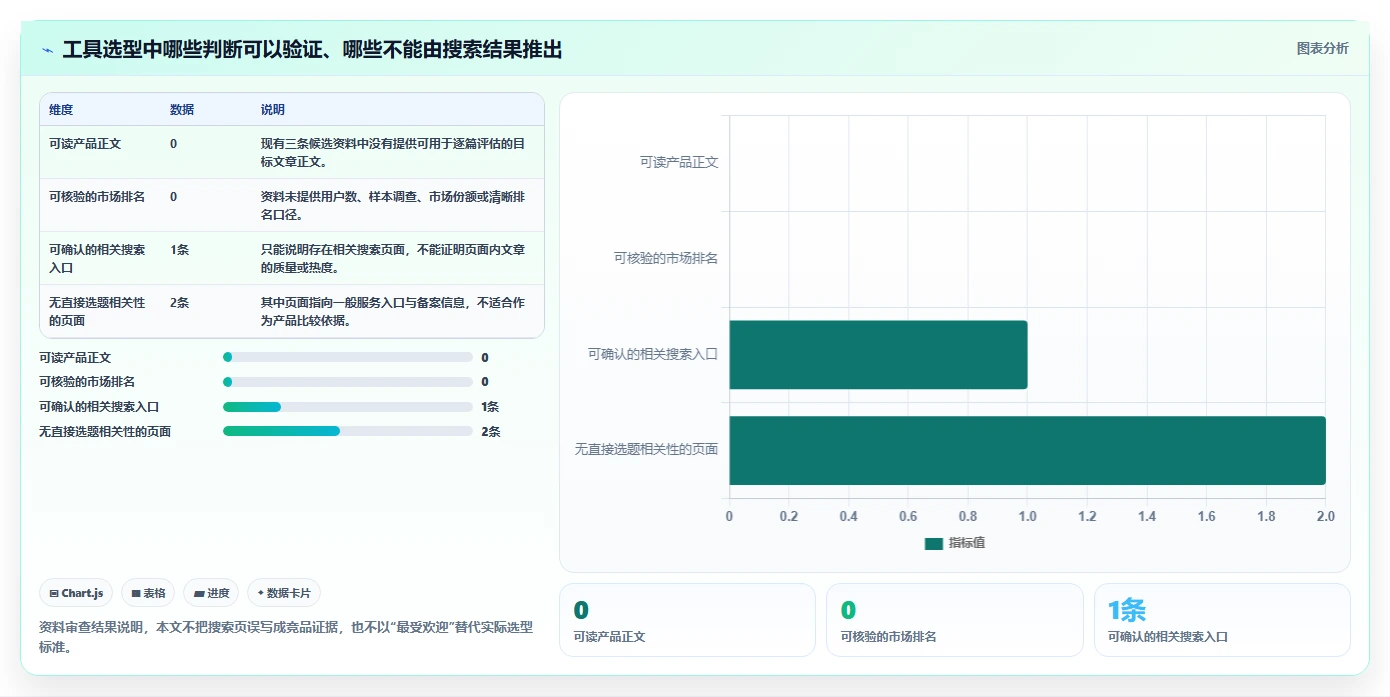Click the 说明 column header
The image size is (1390, 697).
click(273, 110)
